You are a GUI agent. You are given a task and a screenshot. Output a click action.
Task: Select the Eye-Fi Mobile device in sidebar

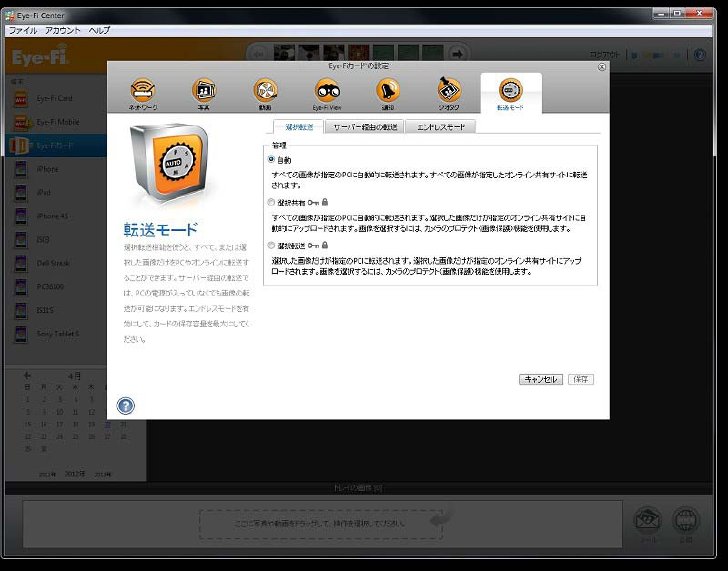click(56, 122)
